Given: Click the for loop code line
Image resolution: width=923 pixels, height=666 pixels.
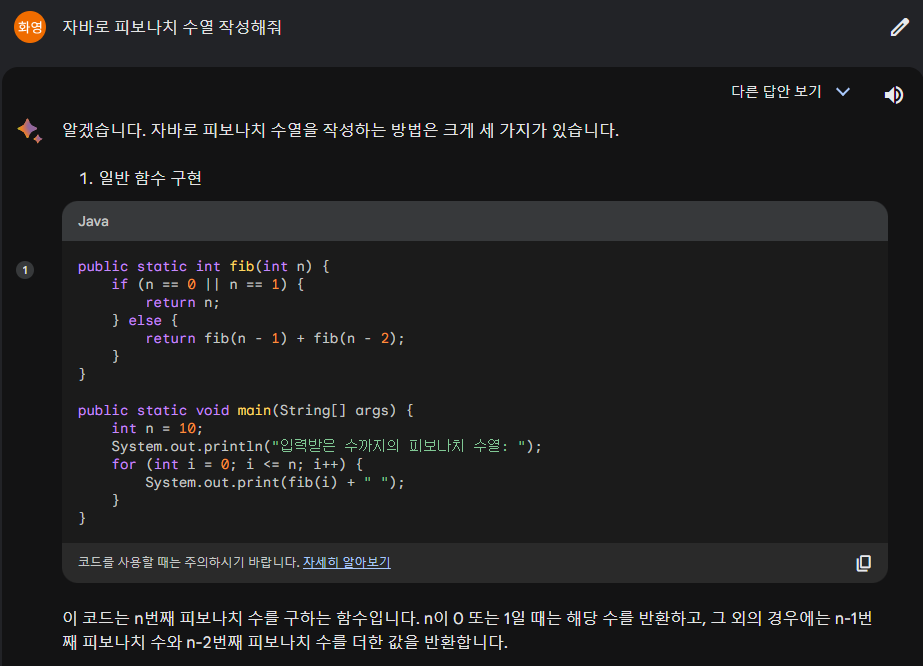Looking at the screenshot, I should [237, 465].
